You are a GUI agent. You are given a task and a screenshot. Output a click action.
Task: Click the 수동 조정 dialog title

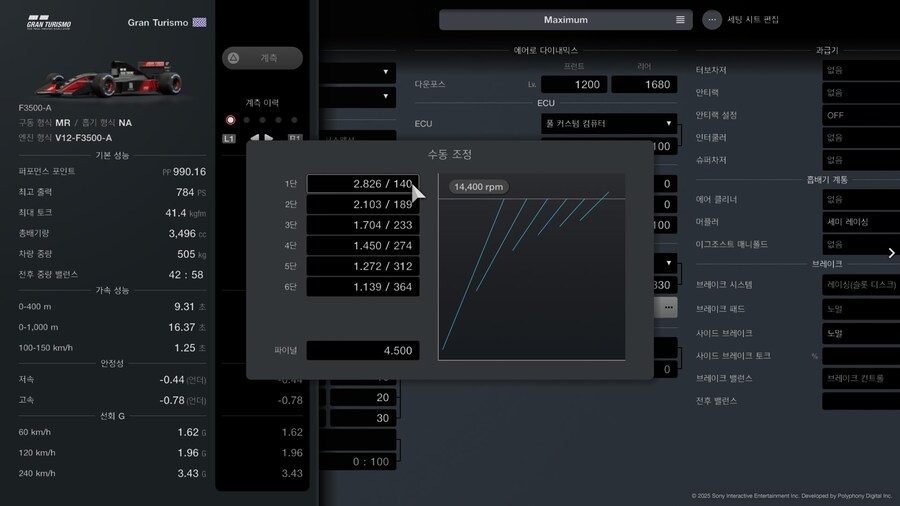449,154
